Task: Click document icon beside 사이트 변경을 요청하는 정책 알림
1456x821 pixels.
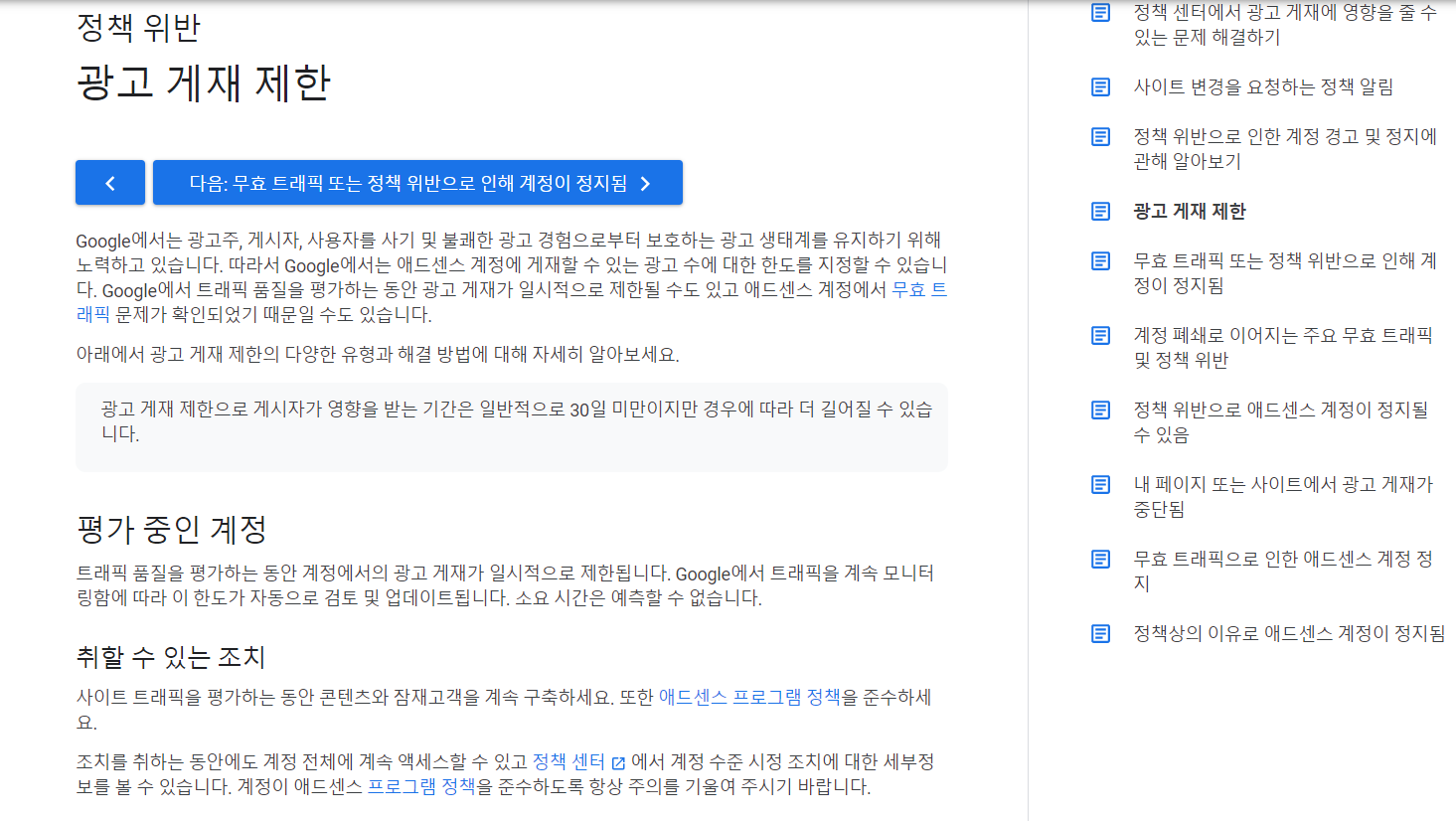Action: click(1100, 87)
